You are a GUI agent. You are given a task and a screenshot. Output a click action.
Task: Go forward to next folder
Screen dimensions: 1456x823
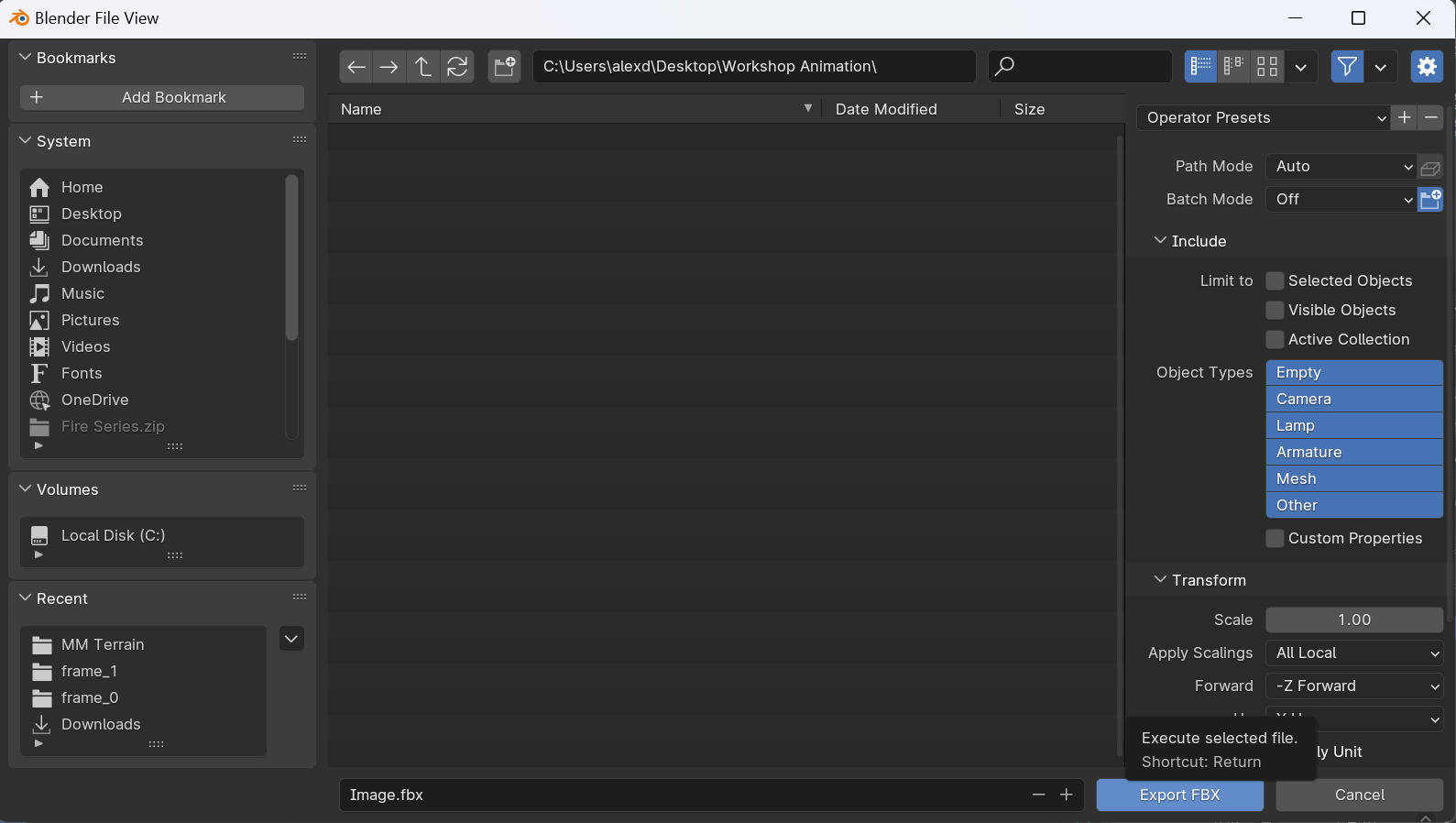(x=389, y=67)
